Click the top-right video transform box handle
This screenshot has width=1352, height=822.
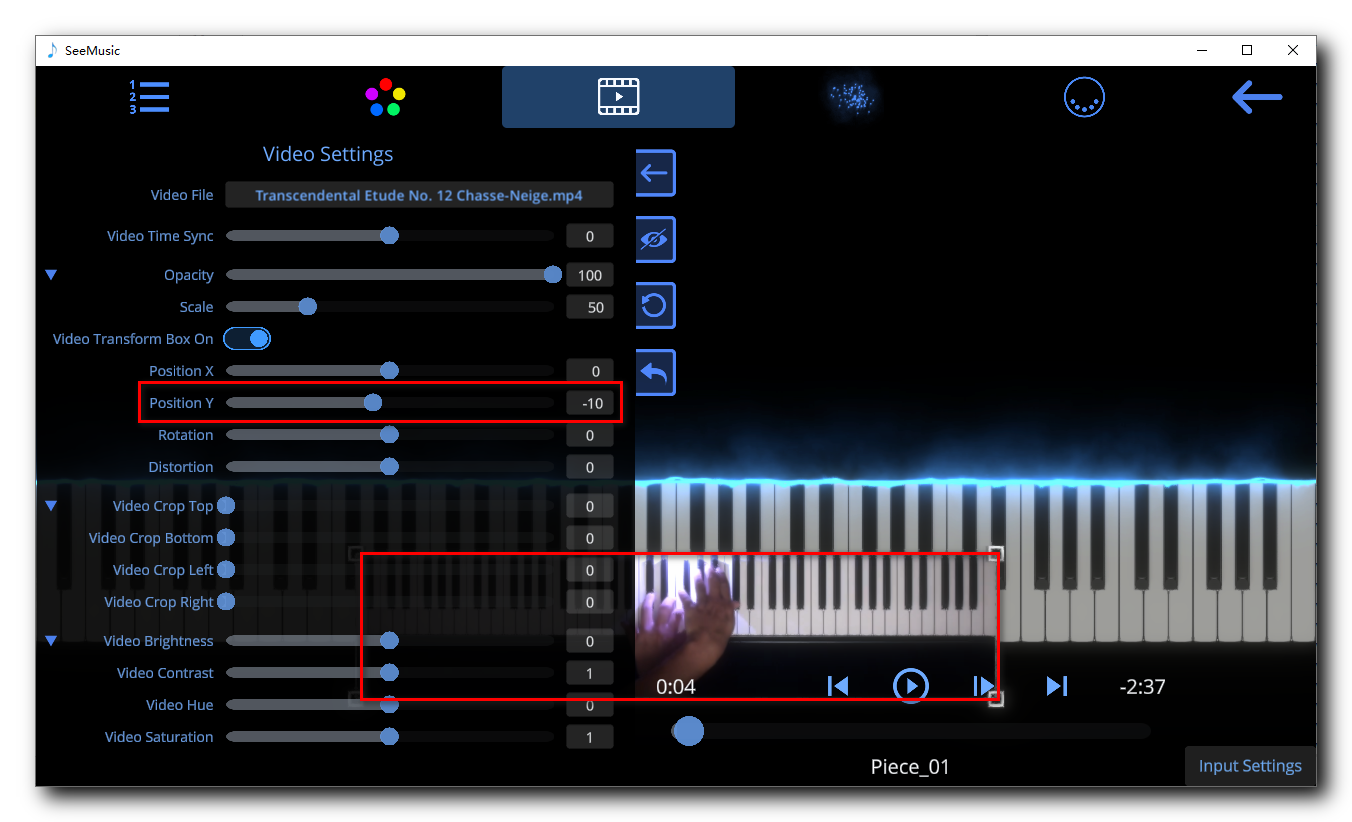(996, 553)
